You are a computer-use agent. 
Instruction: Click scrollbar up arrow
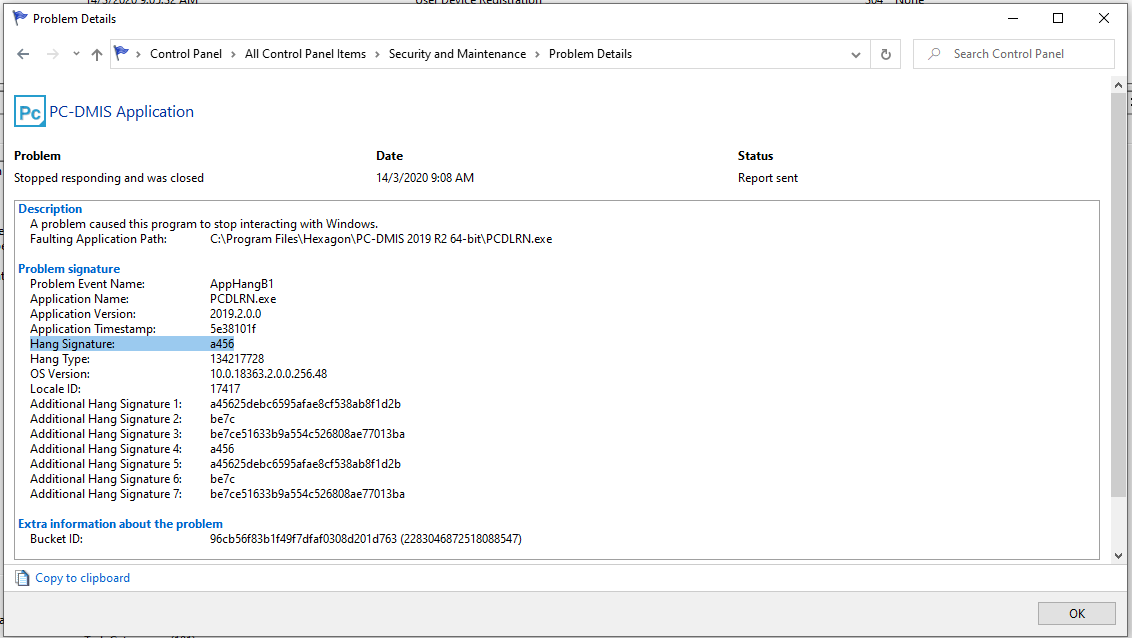point(1118,85)
